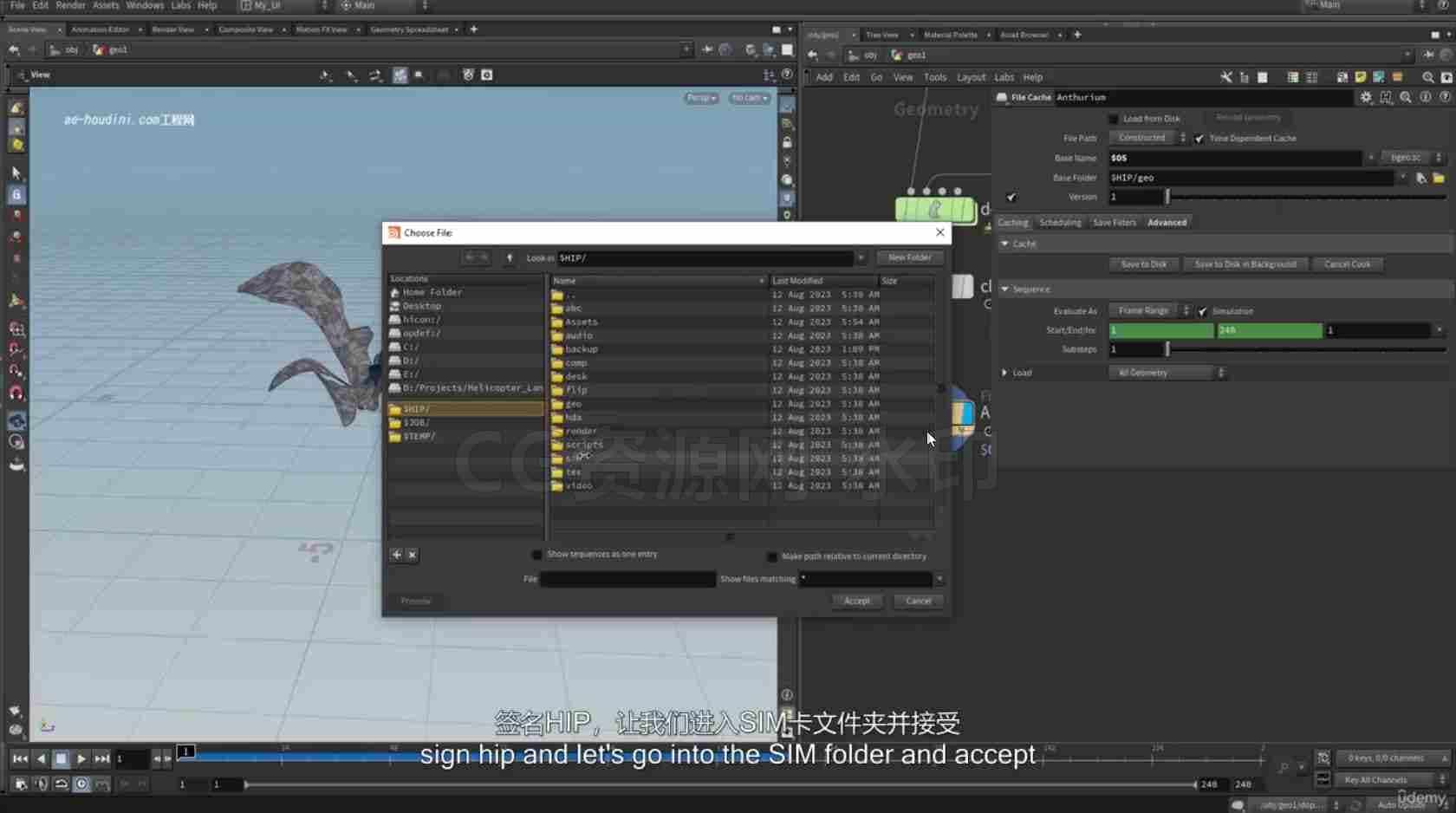Image resolution: width=1456 pixels, height=813 pixels.
Task: Go up one directory in Choose File dialog
Action: (x=510, y=257)
